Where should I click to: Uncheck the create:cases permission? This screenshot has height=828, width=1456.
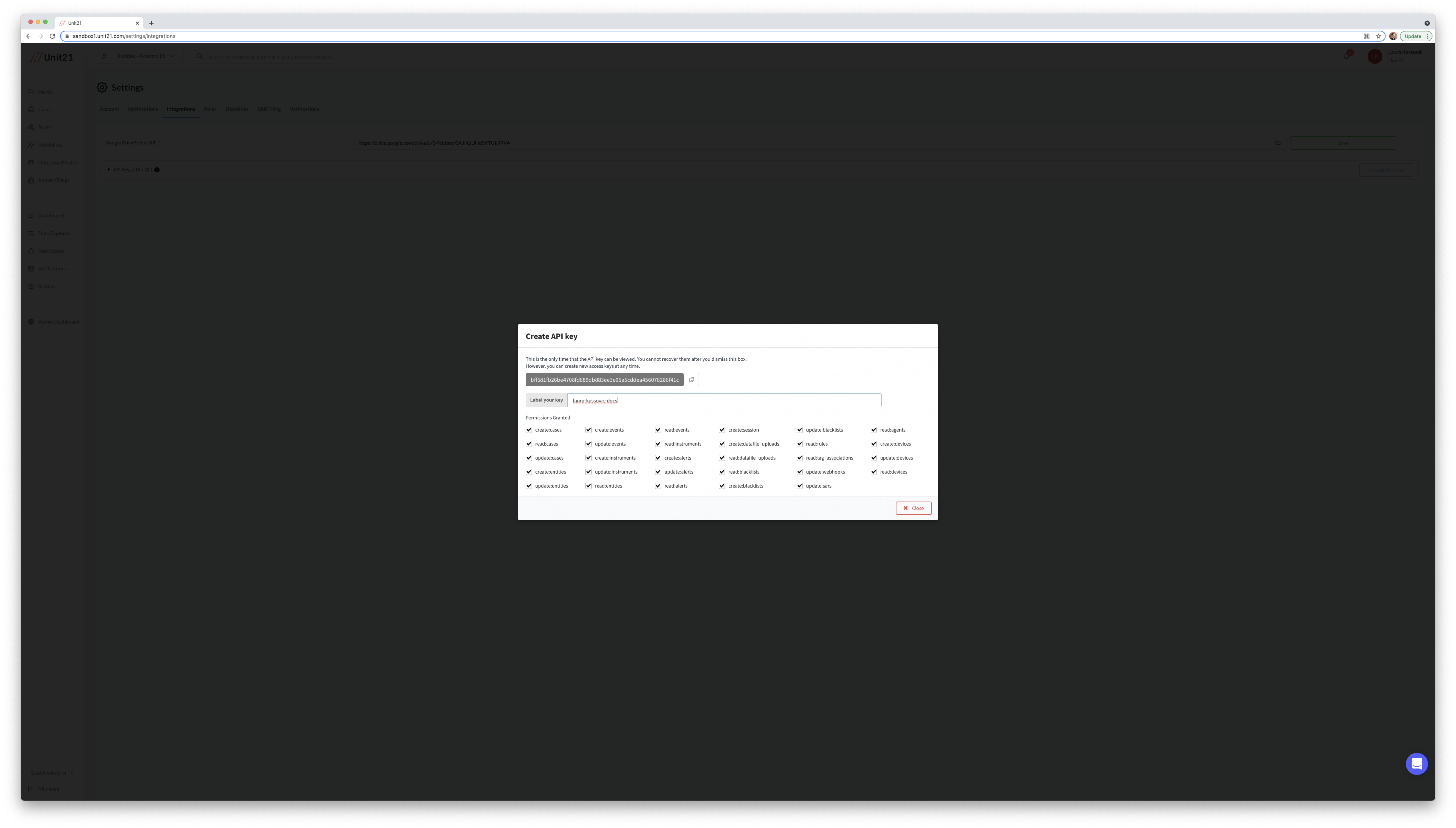529,430
